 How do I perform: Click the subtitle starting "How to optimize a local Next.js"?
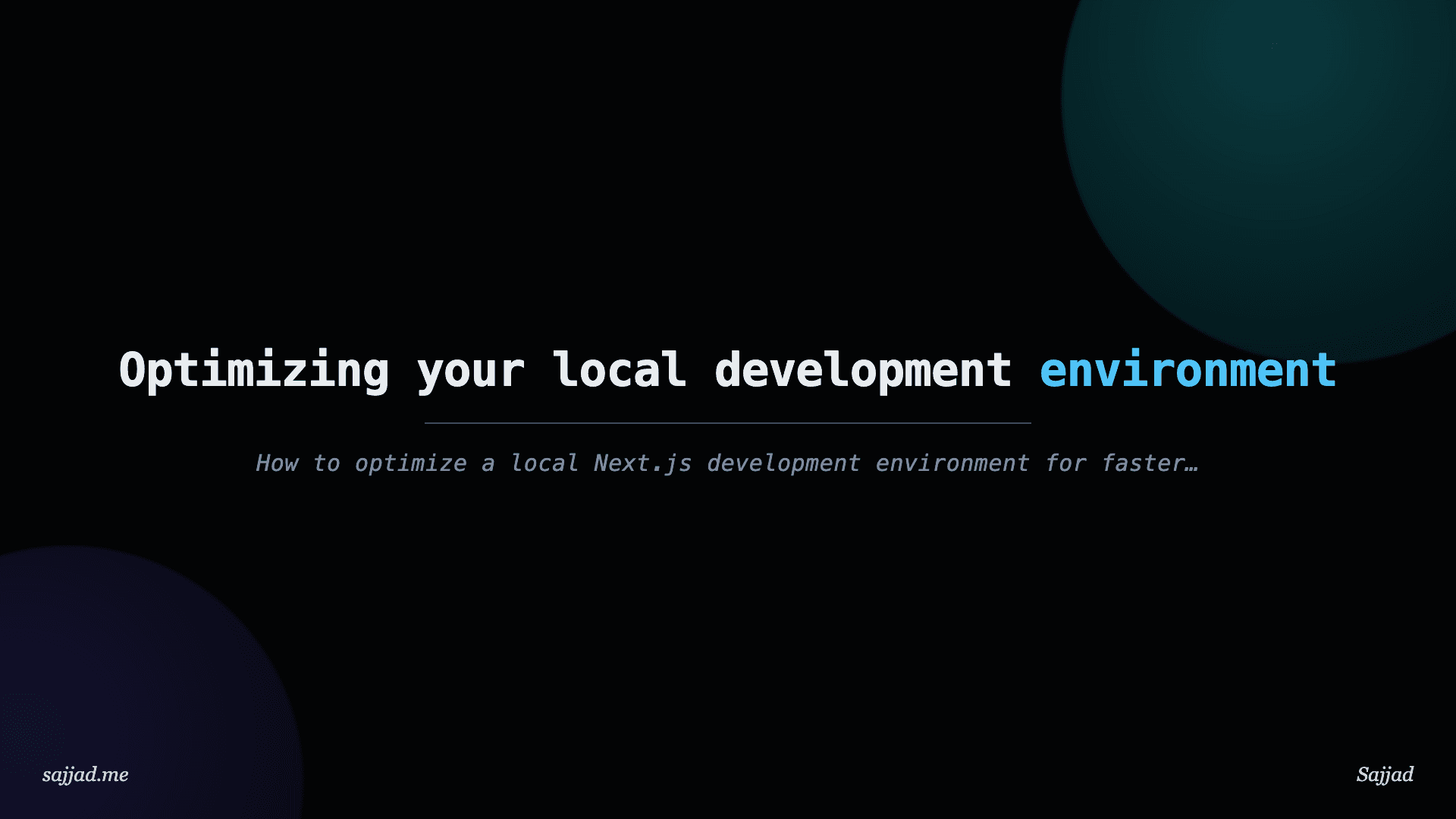pyautogui.click(x=727, y=463)
